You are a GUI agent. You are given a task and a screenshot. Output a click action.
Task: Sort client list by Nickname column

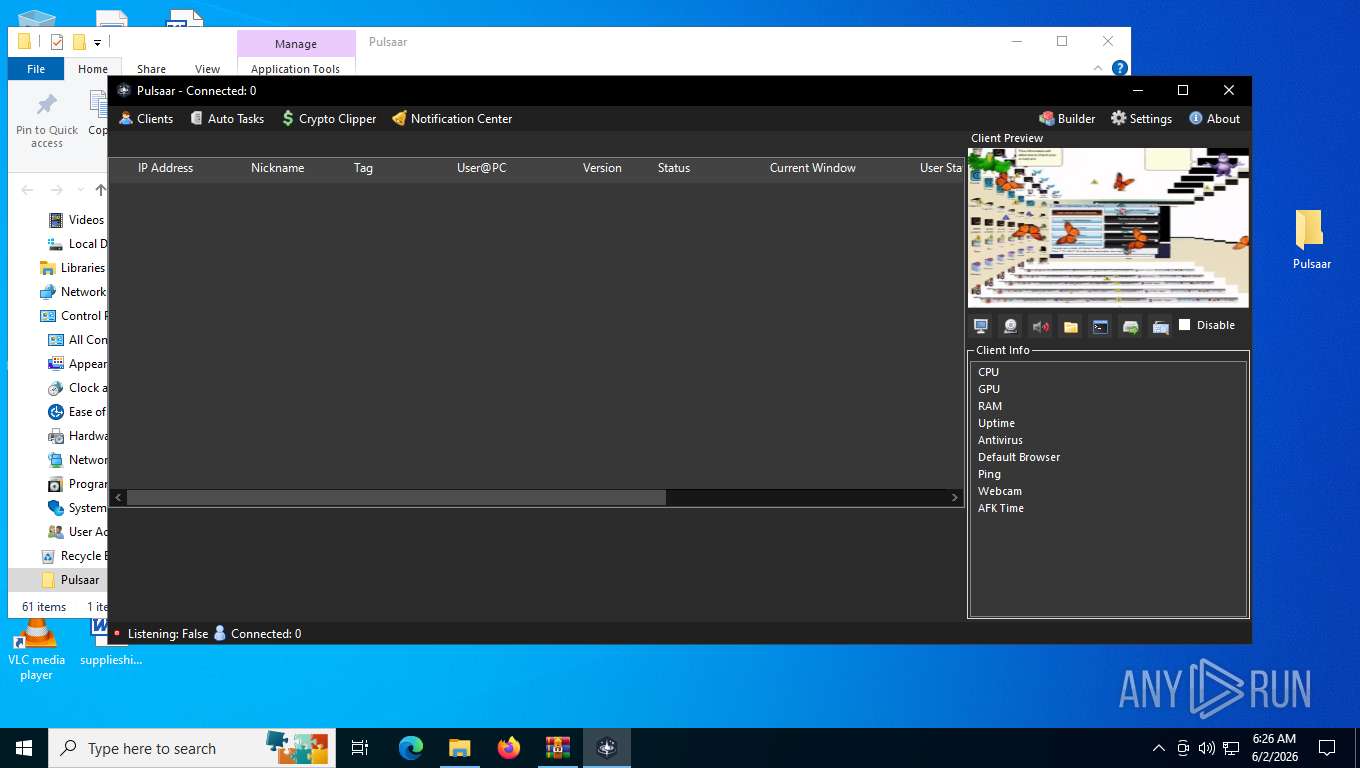tap(277, 168)
